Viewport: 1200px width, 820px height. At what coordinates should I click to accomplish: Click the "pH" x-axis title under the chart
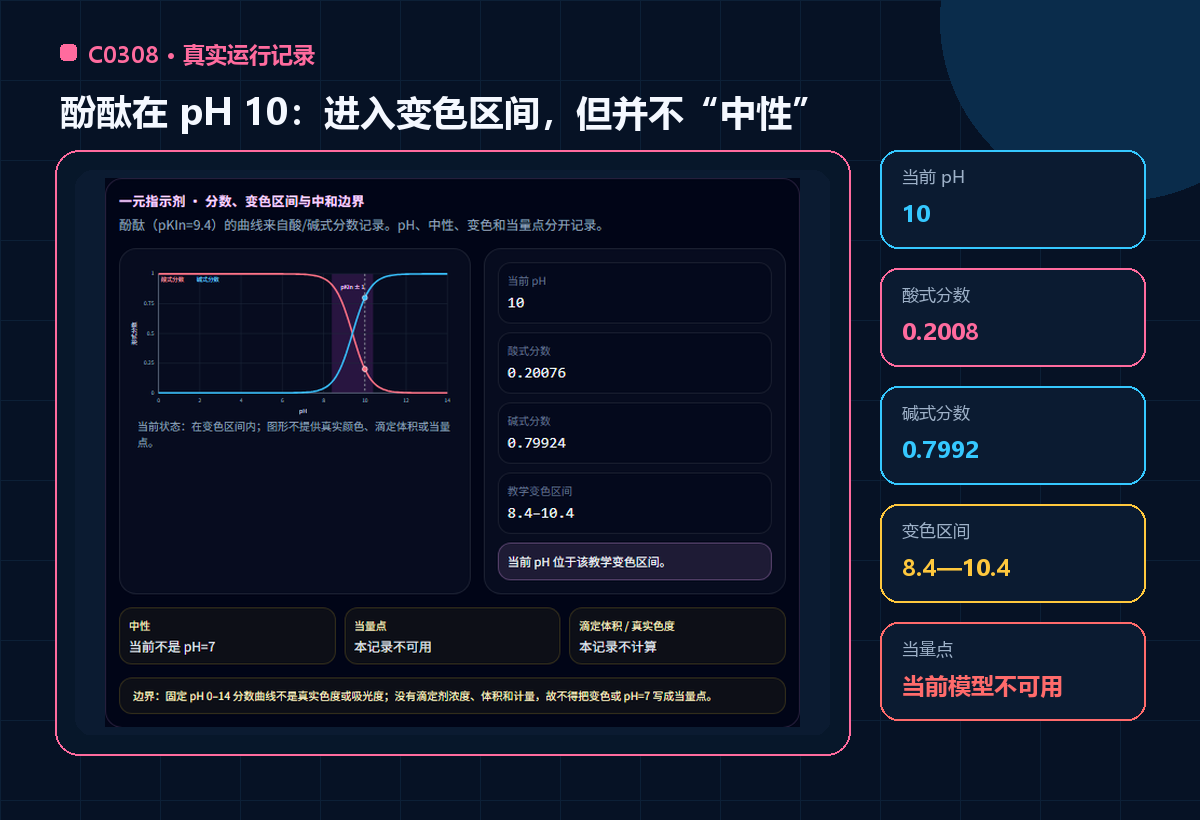303,411
